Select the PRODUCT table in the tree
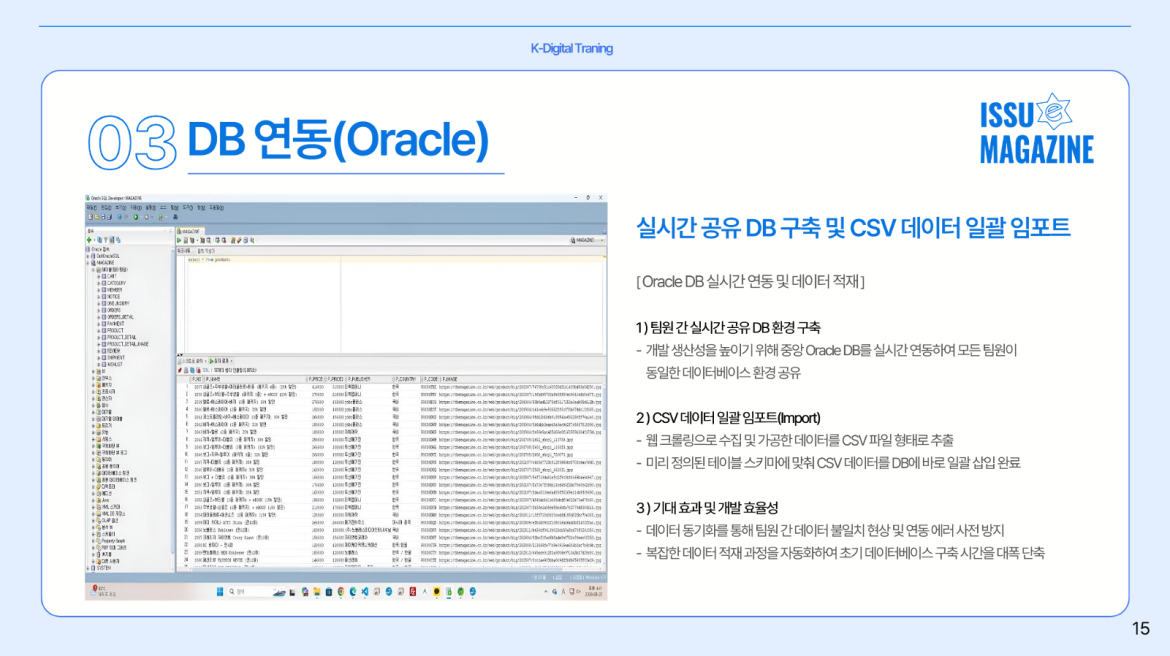 click(115, 331)
